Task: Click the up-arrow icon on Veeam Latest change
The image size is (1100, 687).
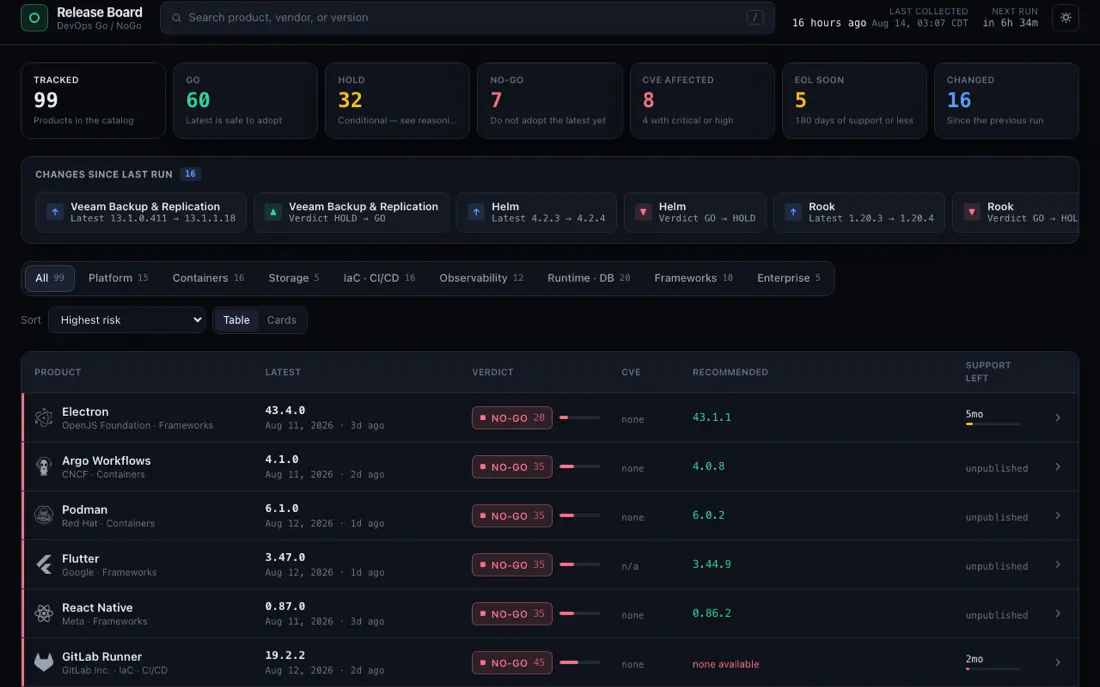Action: (55, 212)
